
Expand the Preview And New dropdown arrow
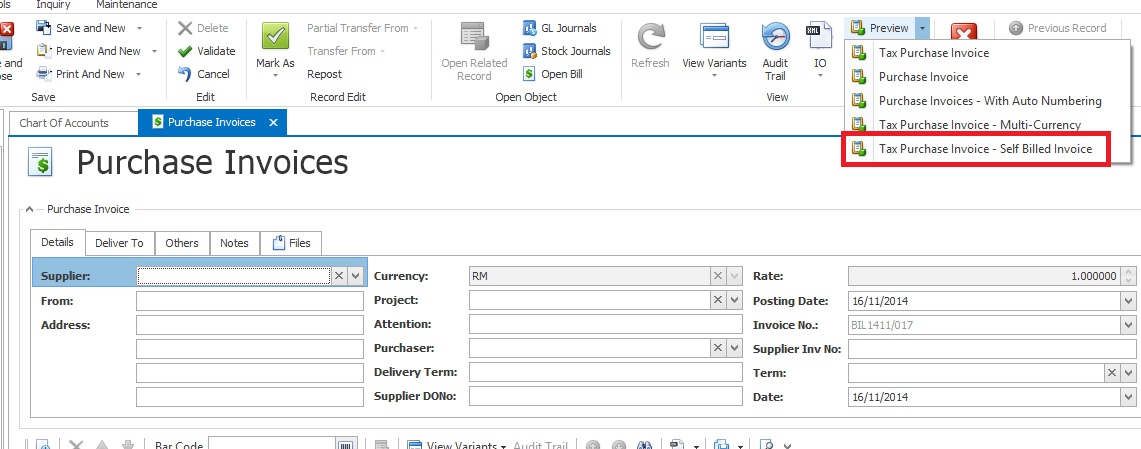[154, 51]
